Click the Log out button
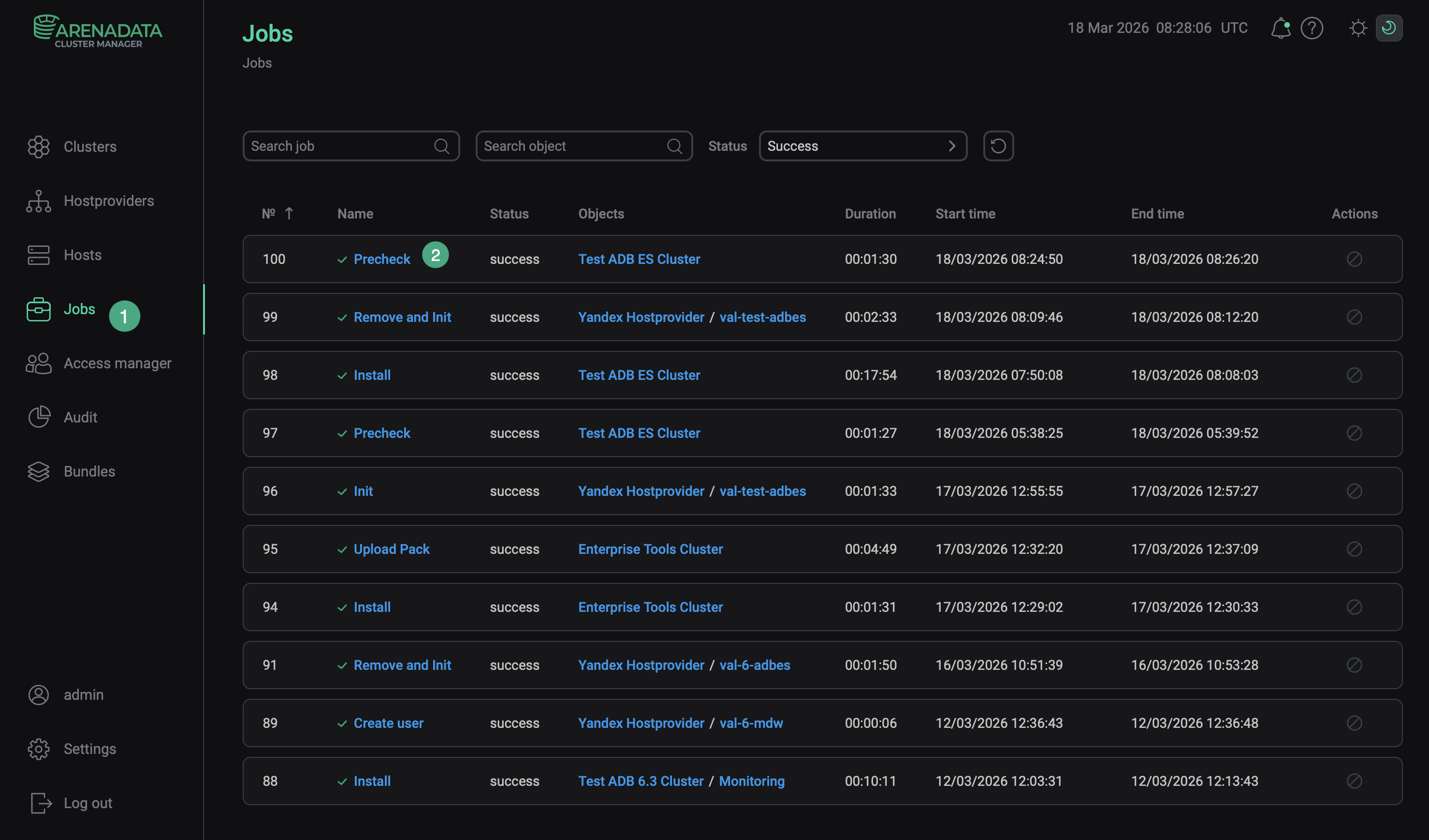Viewport: 1429px width, 840px height. pos(87,803)
